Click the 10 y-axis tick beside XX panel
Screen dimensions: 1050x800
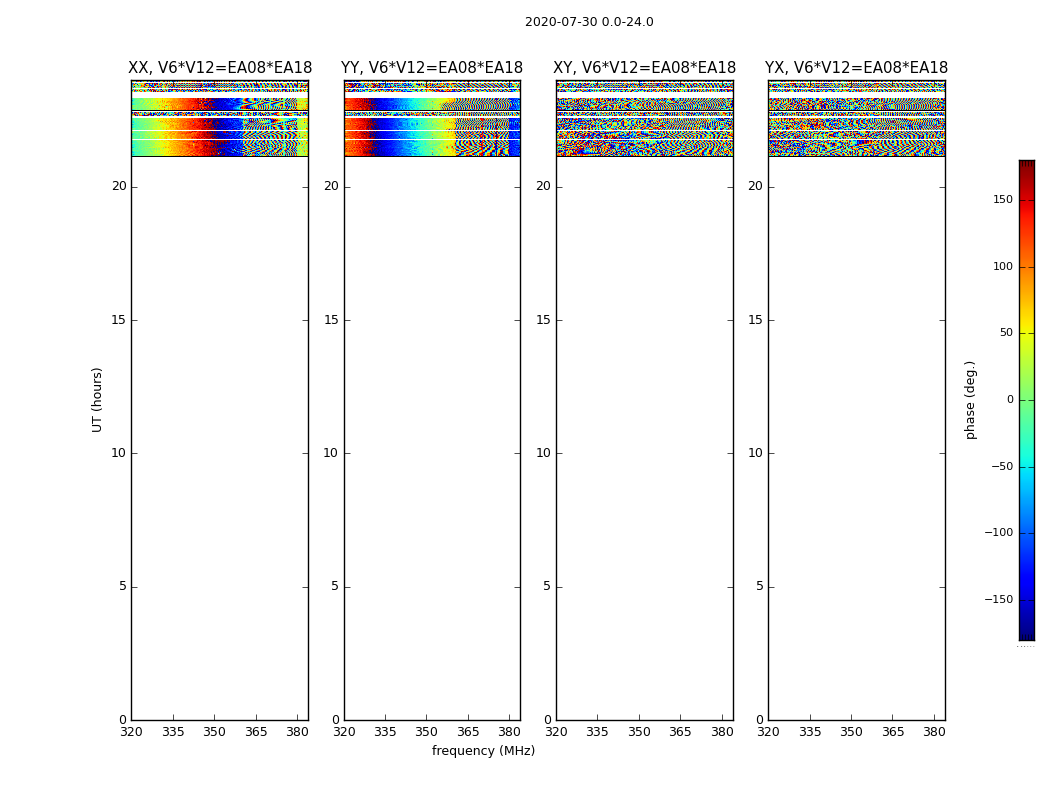pos(118,453)
